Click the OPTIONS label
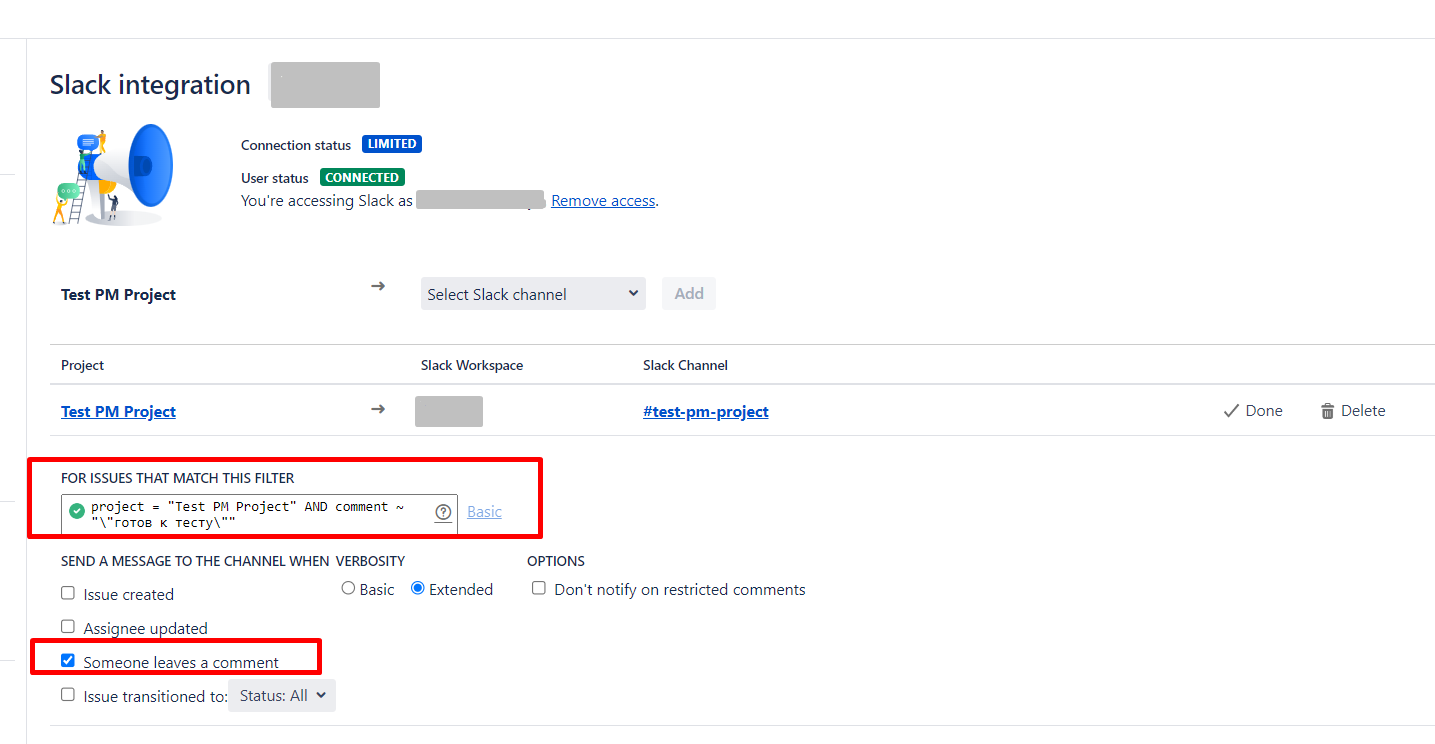The height and width of the screenshot is (744, 1435). pos(556,561)
